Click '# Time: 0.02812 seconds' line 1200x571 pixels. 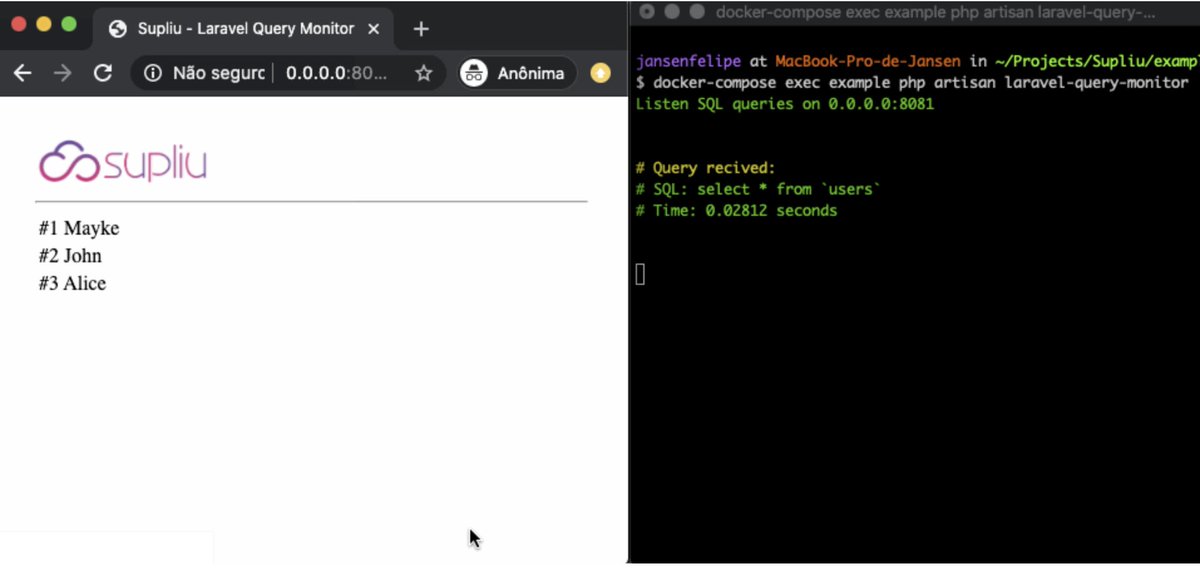[x=736, y=211]
